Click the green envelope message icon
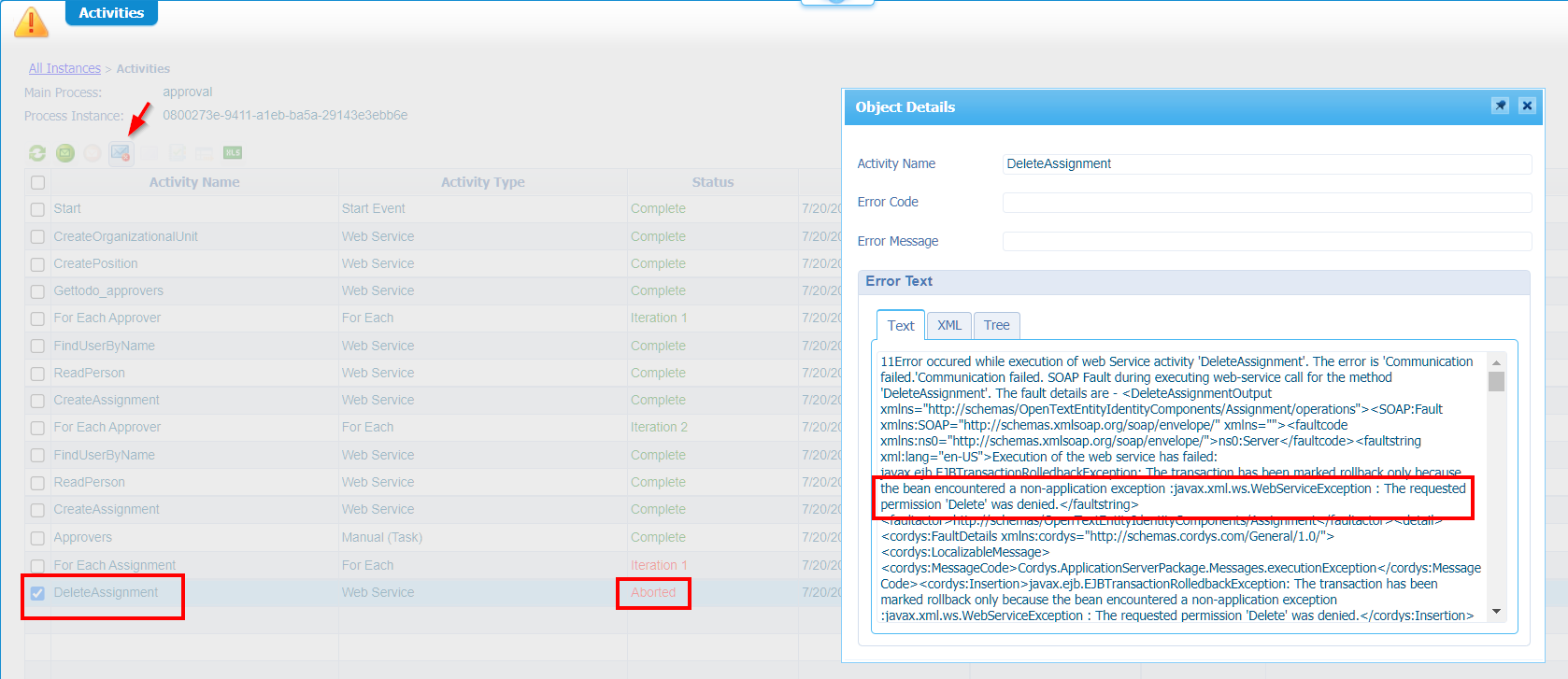The height and width of the screenshot is (679, 1568). click(65, 153)
